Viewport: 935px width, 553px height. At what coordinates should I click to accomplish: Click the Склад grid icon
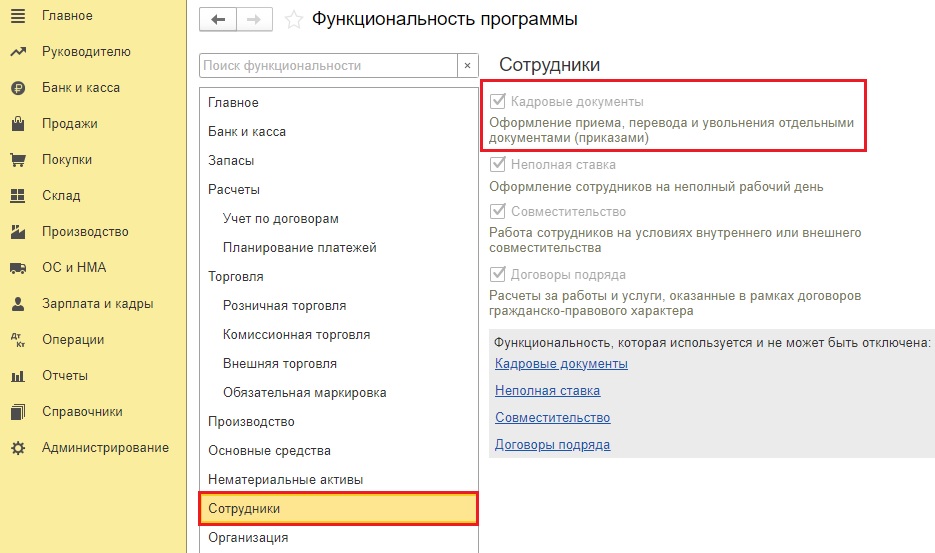point(18,196)
